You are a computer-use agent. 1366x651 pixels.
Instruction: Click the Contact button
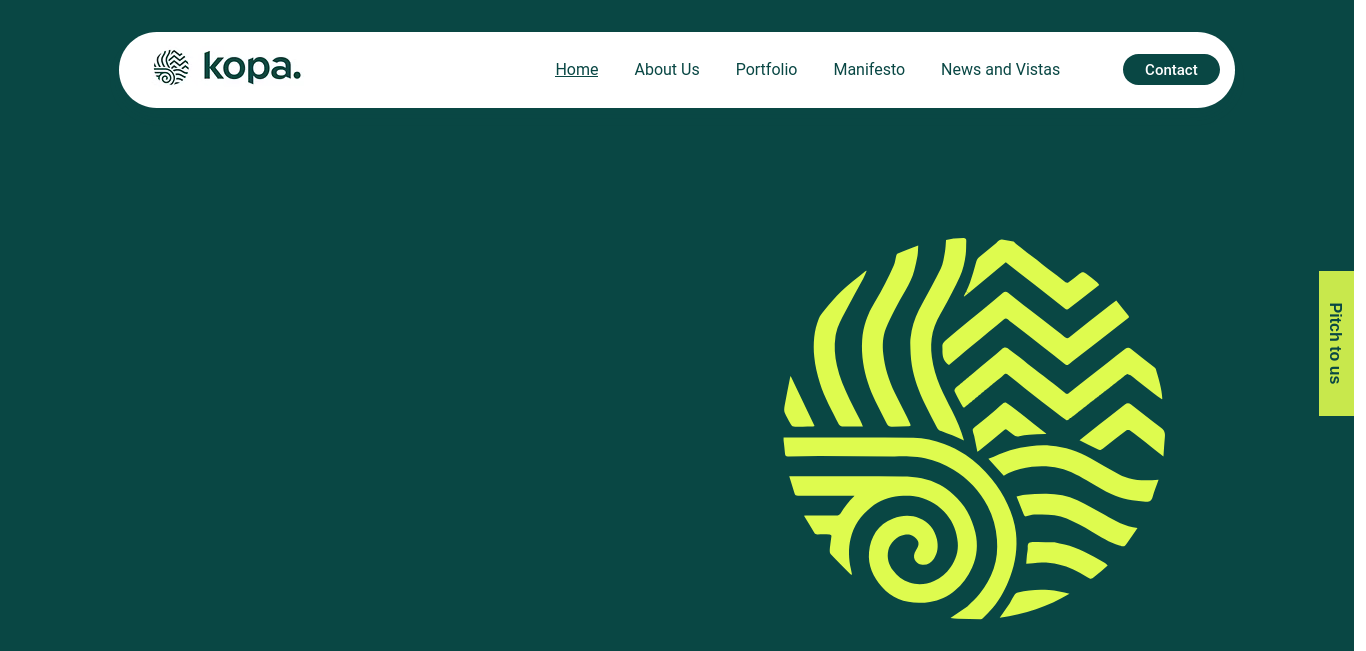(1171, 69)
